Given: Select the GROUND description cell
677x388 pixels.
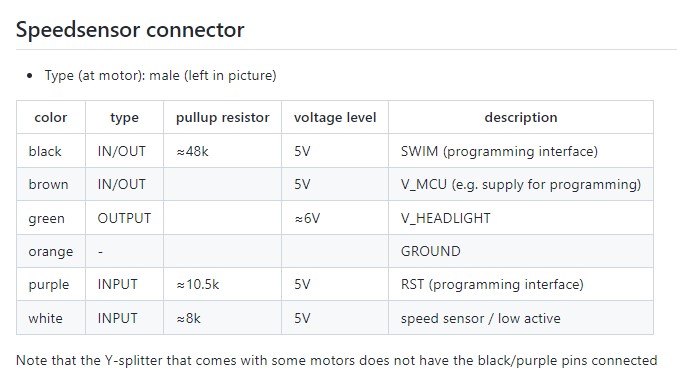Looking at the screenshot, I should (521, 251).
